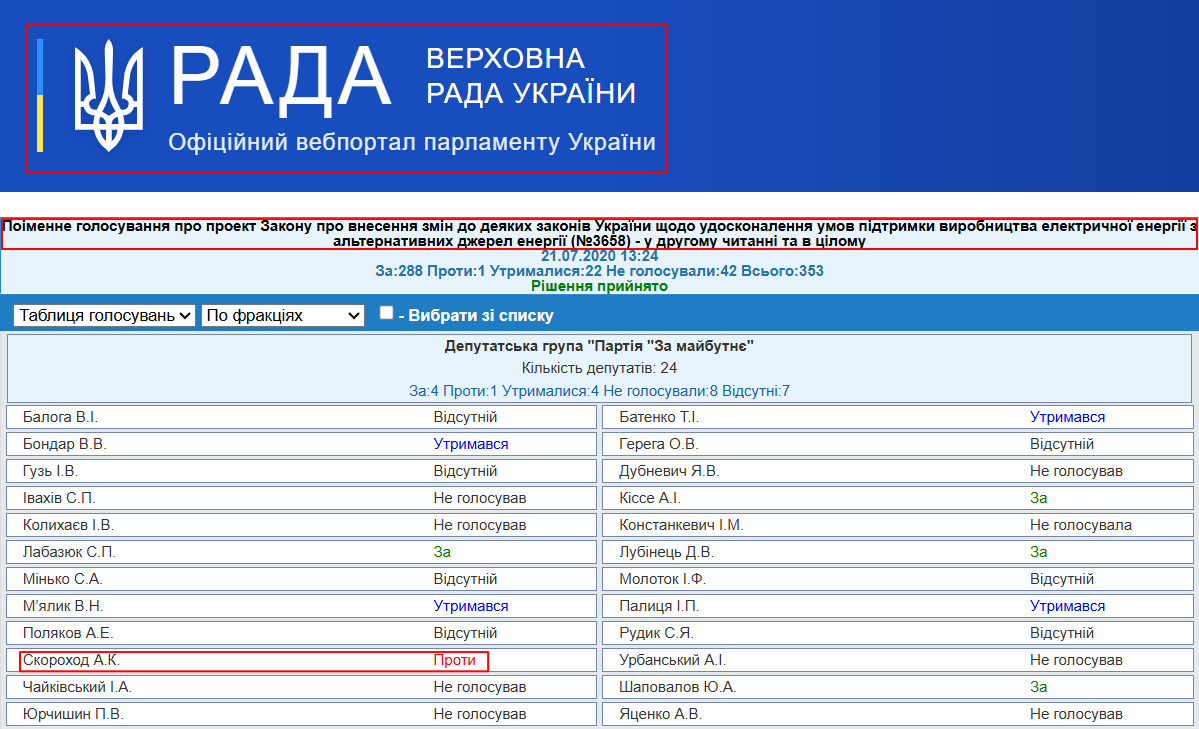Select deputy Лабазюк С.П.
The width and height of the screenshot is (1199, 729).
point(69,552)
